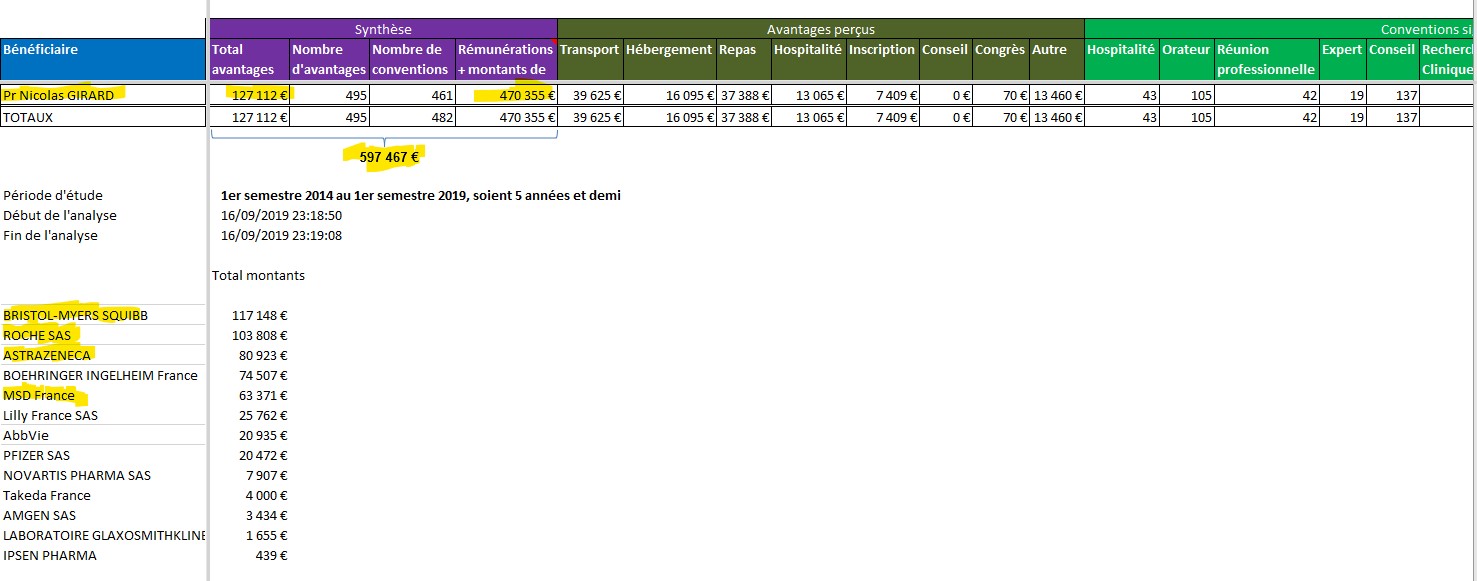Select the Bénéficiaire header cell
1477x581 pixels.
[x=103, y=59]
